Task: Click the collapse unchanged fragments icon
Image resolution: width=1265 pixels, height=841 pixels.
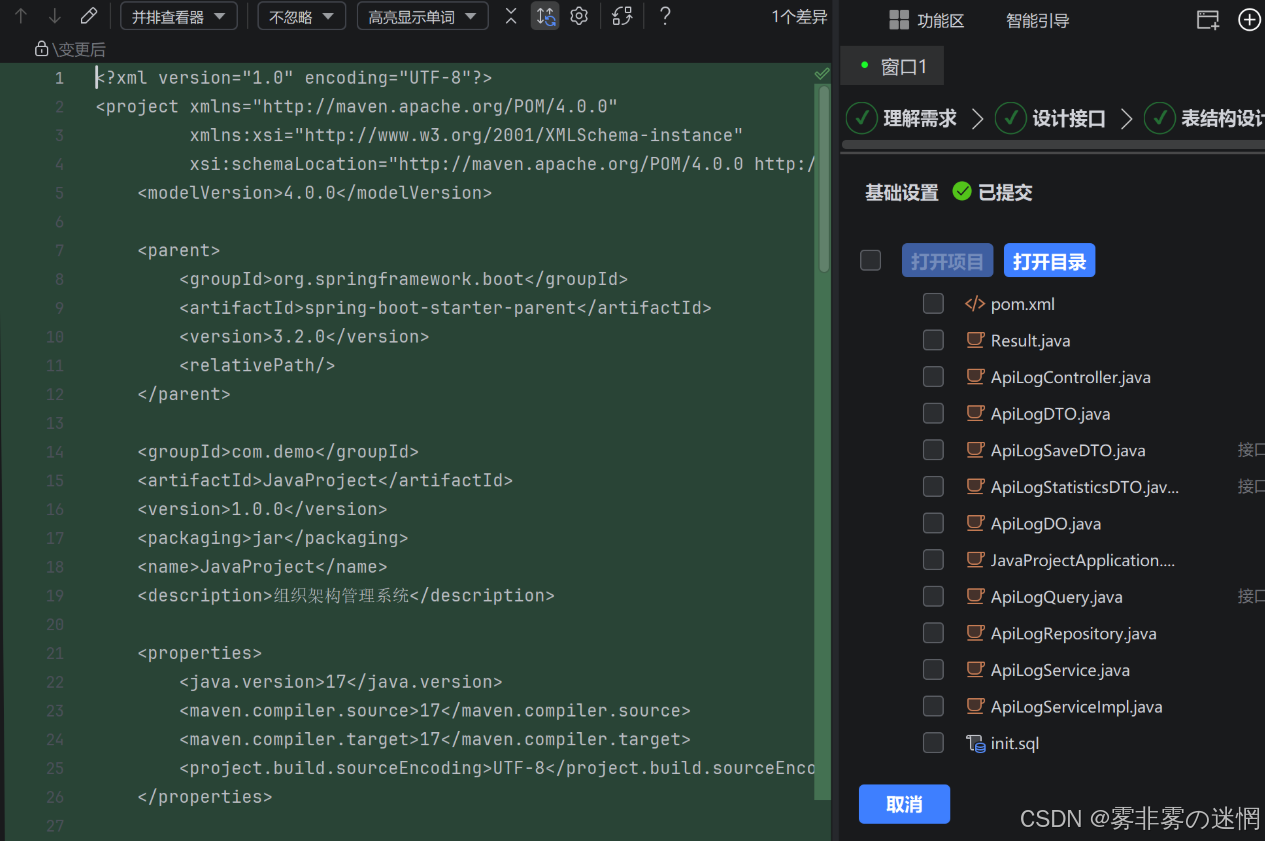Action: [x=511, y=16]
